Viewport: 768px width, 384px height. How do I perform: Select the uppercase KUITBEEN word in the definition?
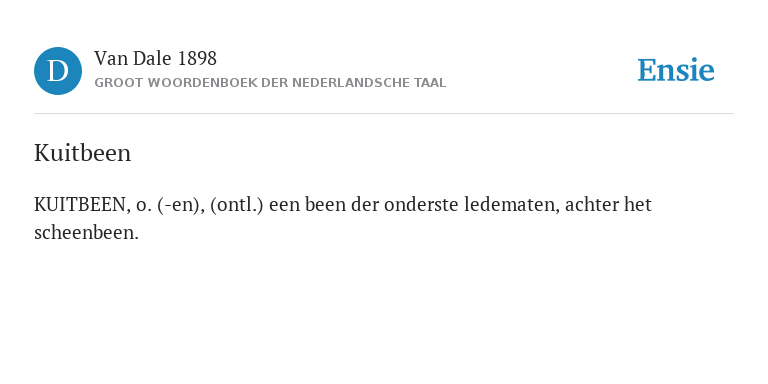[80, 205]
